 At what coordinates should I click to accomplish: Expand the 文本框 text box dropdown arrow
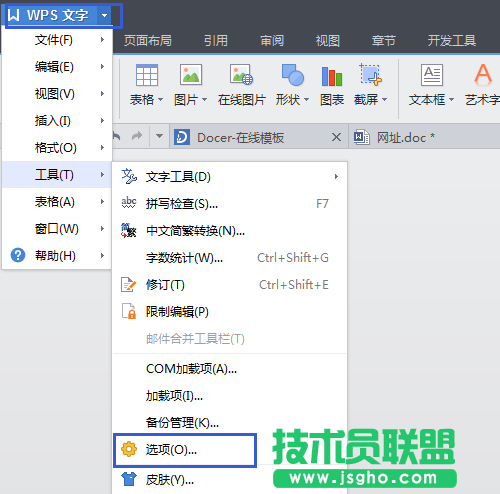click(x=451, y=99)
